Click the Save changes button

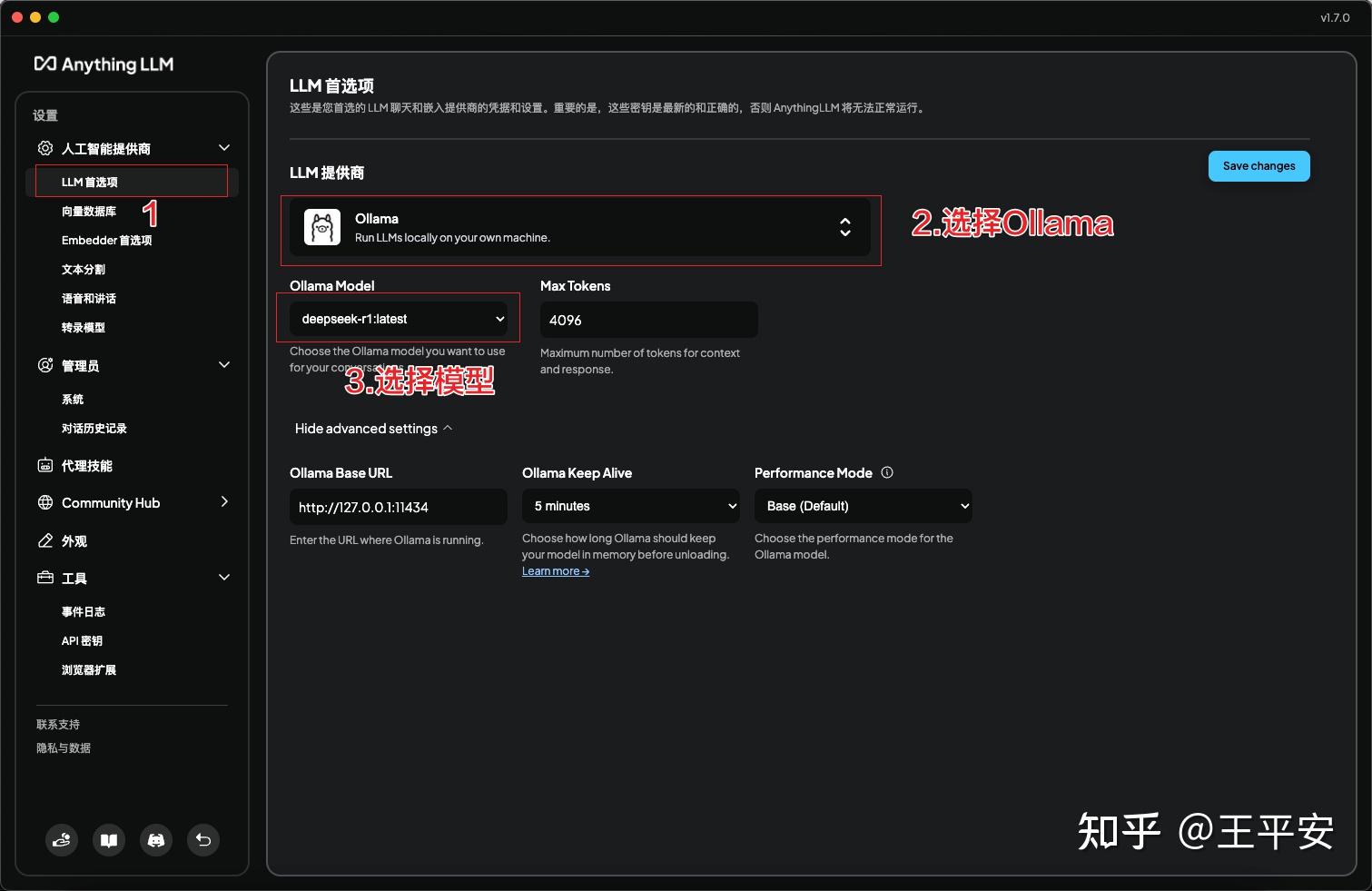[1258, 166]
